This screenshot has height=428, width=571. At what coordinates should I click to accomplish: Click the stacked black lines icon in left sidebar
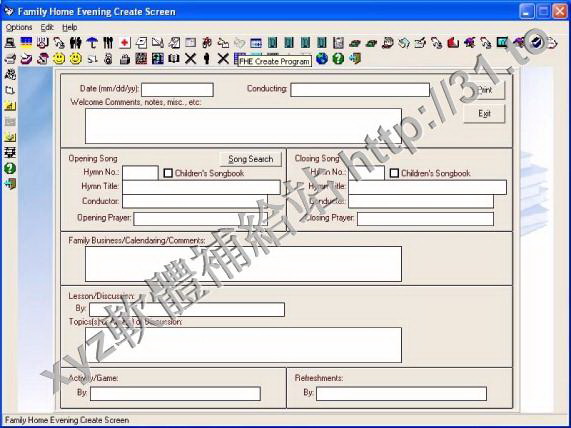click(10, 152)
